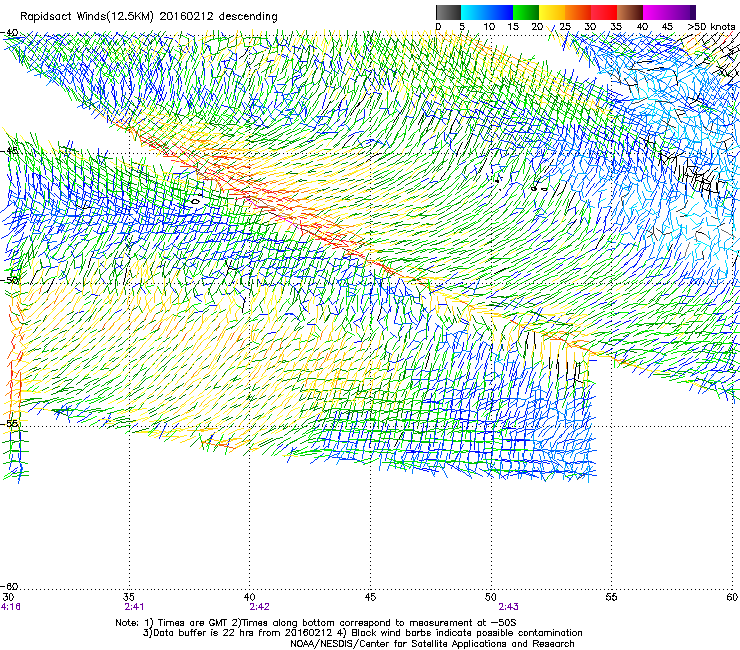The width and height of the screenshot is (740, 650).
Task: Click the cyan 5-10 knots legend segment
Action: click(474, 12)
